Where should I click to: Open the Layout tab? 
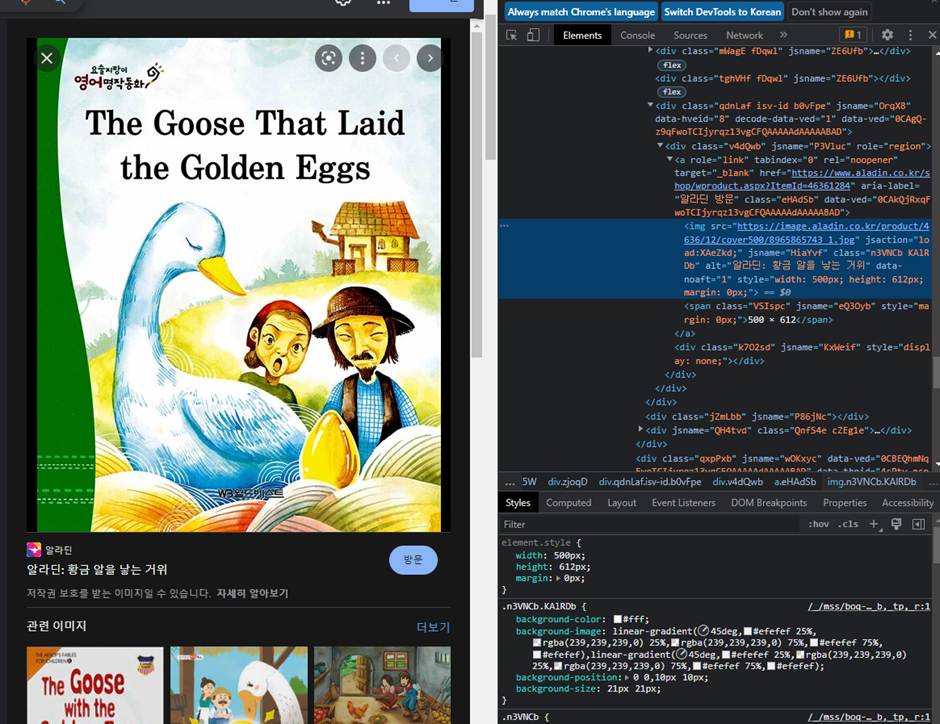click(x=622, y=503)
